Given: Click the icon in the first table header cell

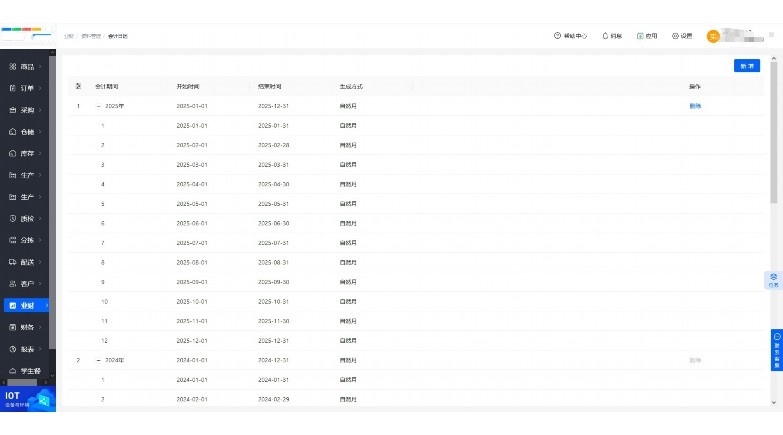Looking at the screenshot, I should click(x=78, y=86).
